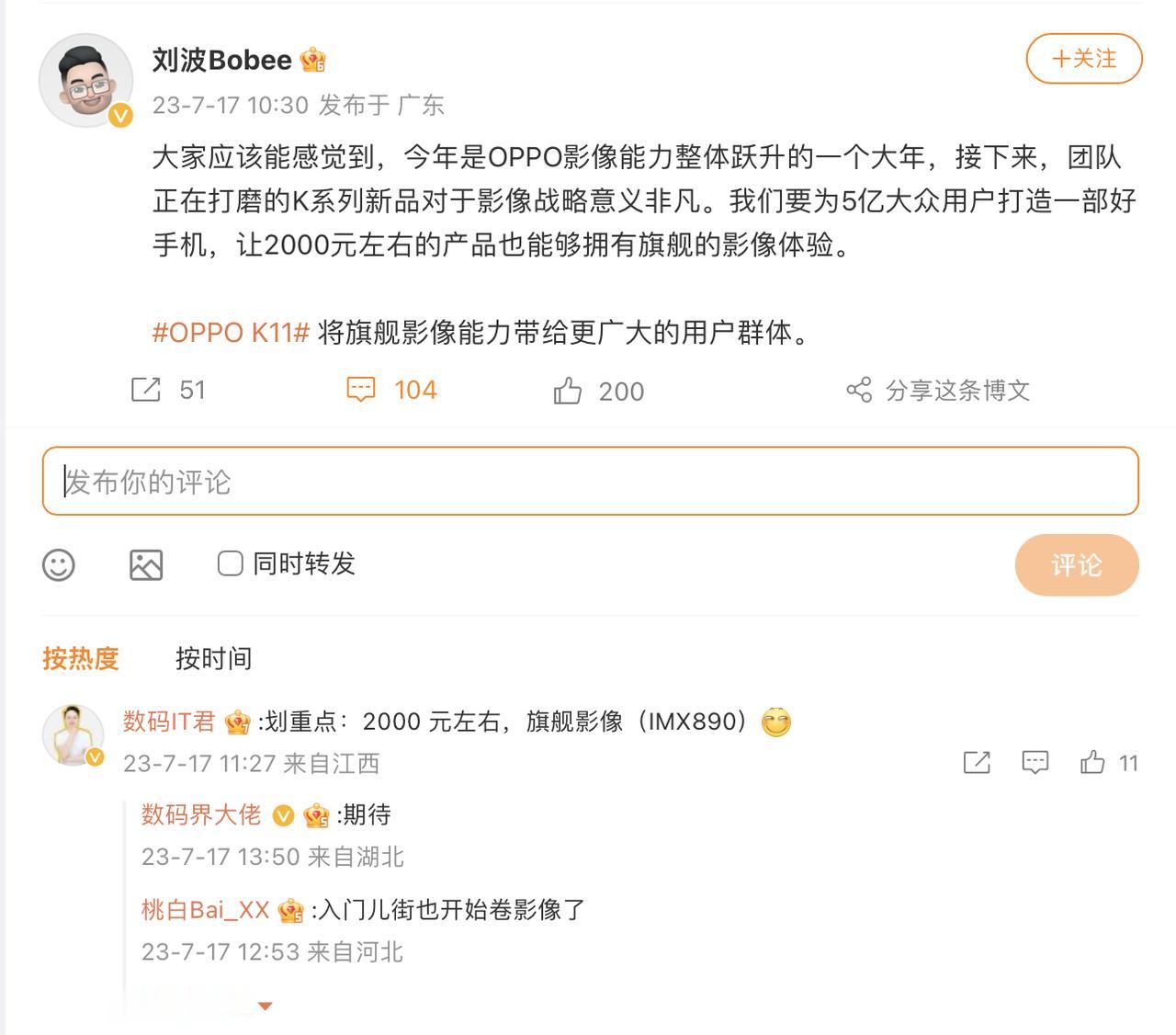1176x1035 pixels.
Task: Click the crown VIP badge beside 刘波Bobee
Action: [312, 59]
